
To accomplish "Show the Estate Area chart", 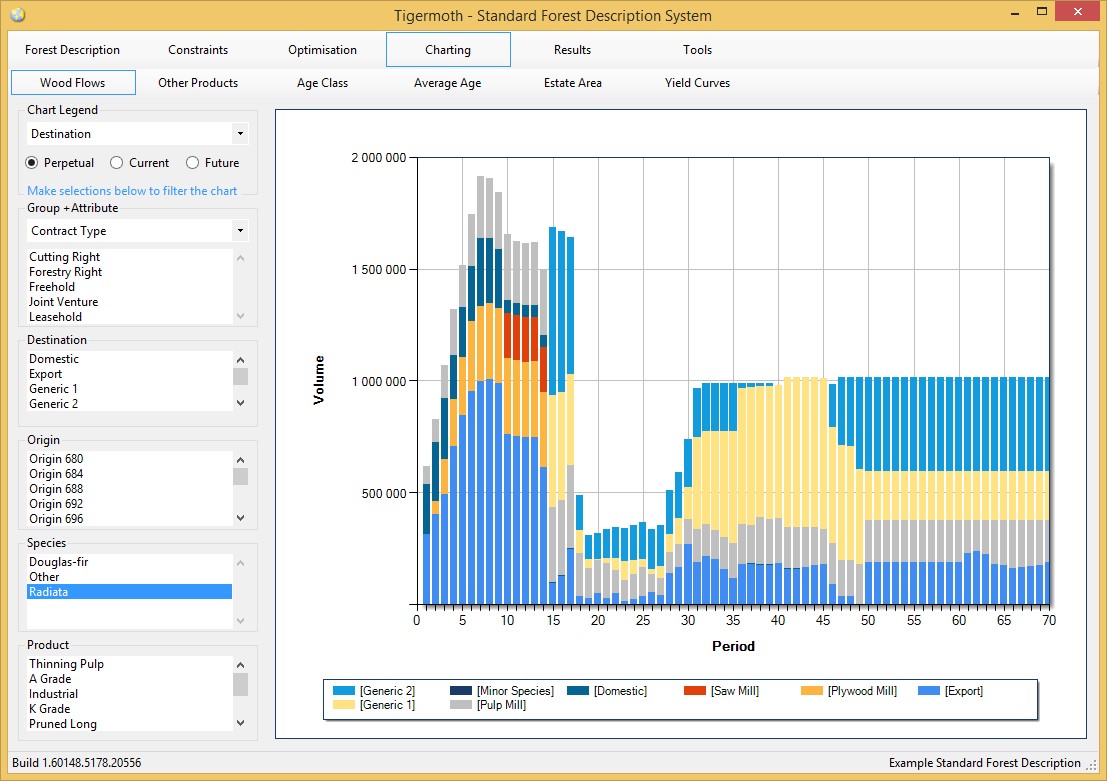I will coord(573,83).
